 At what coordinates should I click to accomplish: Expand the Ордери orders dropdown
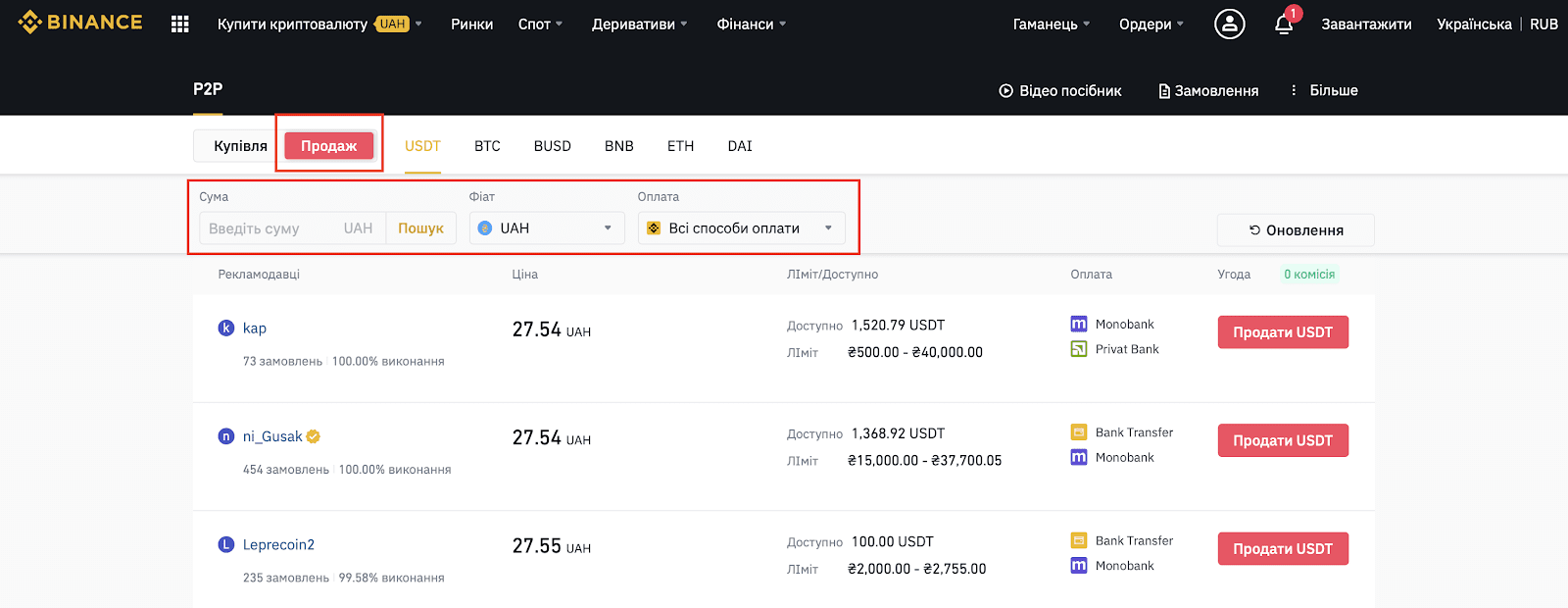(x=1151, y=24)
